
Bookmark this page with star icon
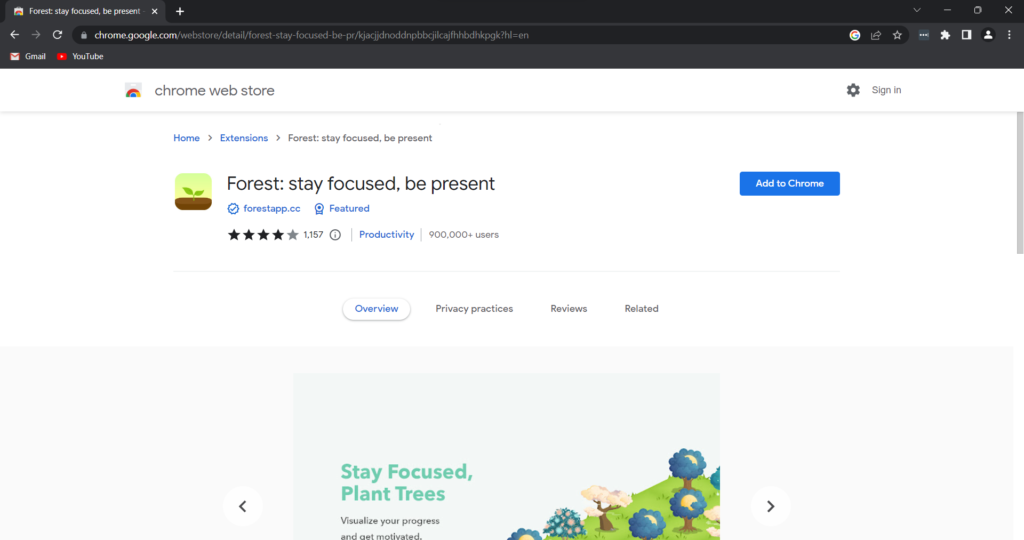click(897, 35)
